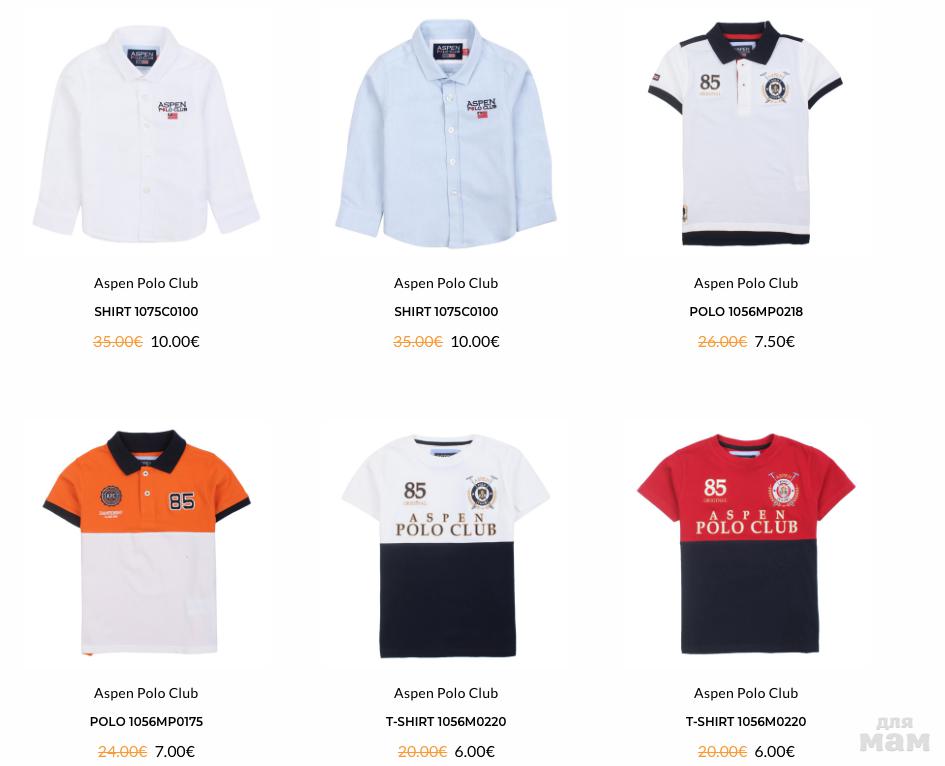
Task: Click the 7.00€ price of orange polo
Action: coord(175,752)
